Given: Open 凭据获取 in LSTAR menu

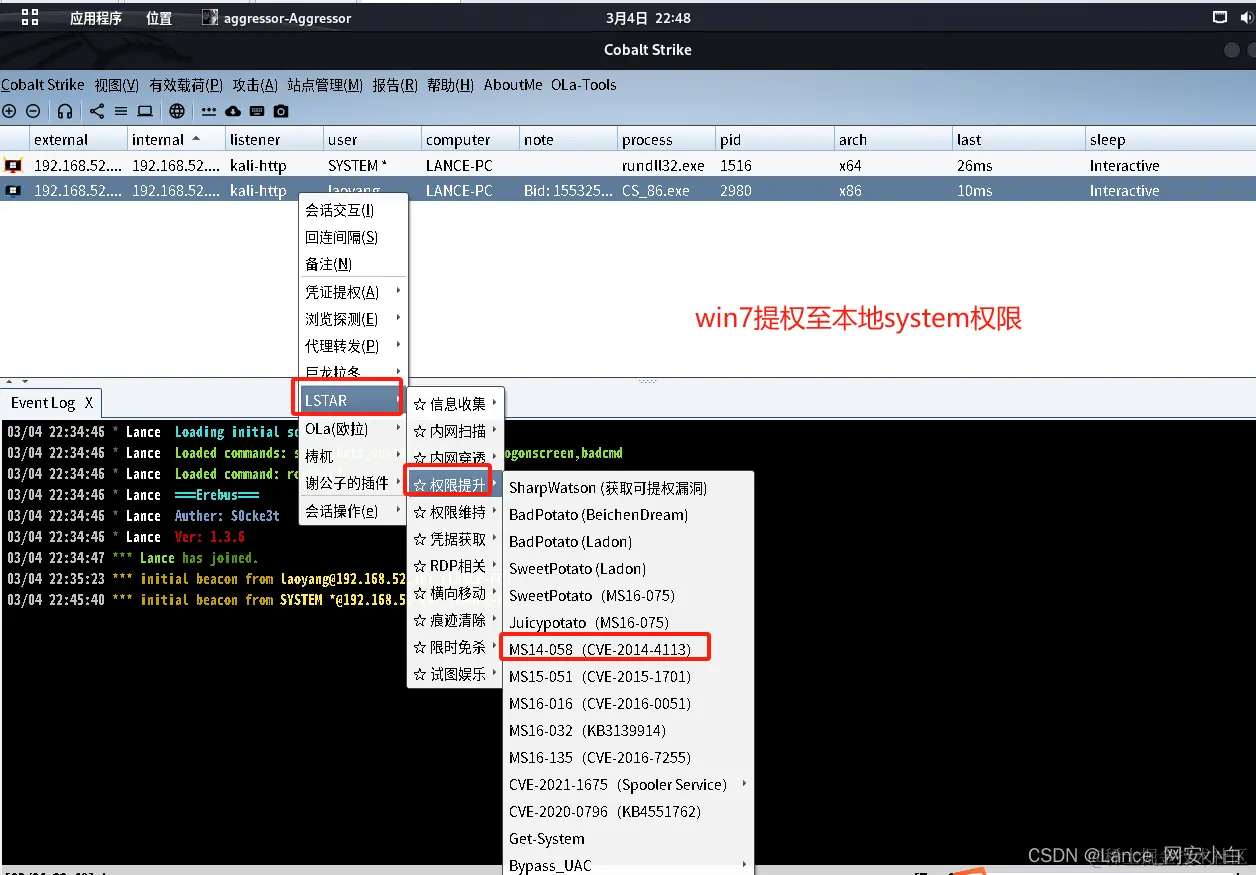Looking at the screenshot, I should (455, 539).
